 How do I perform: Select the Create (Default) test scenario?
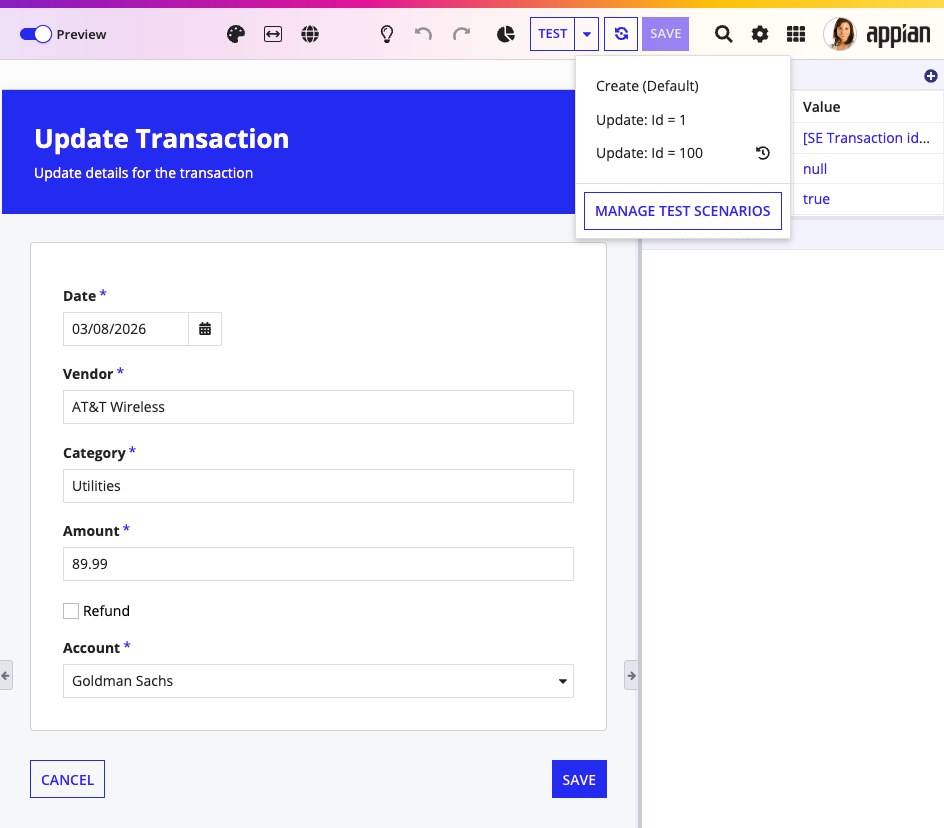(x=647, y=86)
